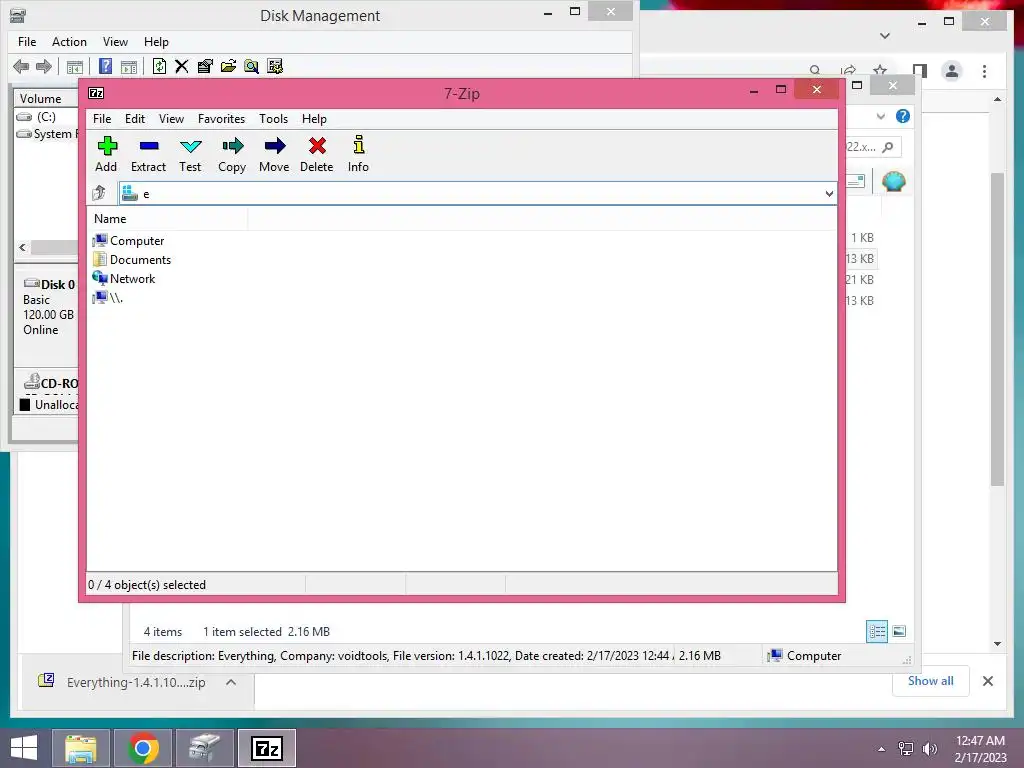Select Computer in 7-Zip file list
Screen dimensions: 1024x768
click(x=136, y=241)
